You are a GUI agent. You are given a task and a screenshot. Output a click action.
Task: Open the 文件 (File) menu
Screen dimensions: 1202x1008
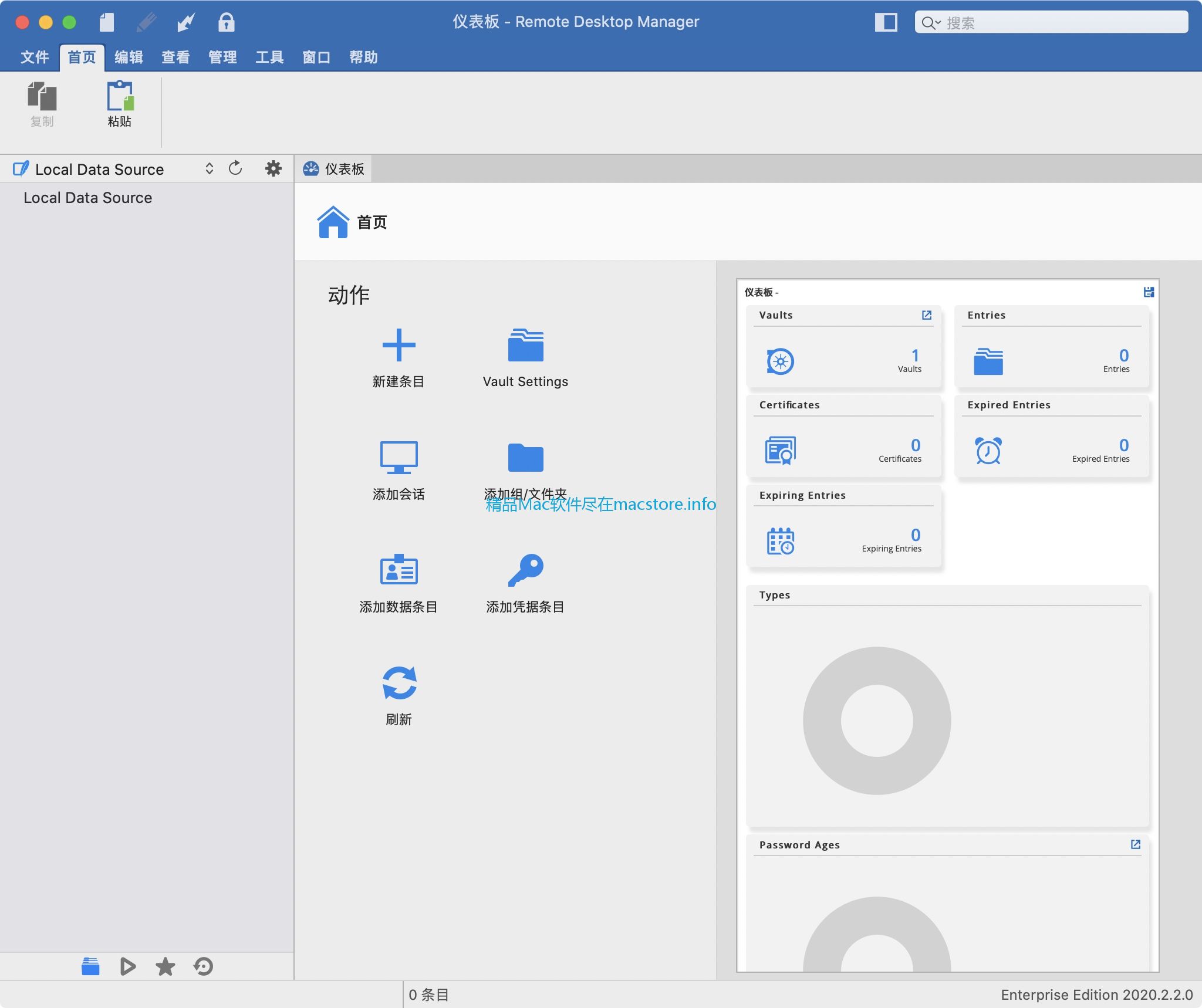click(35, 57)
